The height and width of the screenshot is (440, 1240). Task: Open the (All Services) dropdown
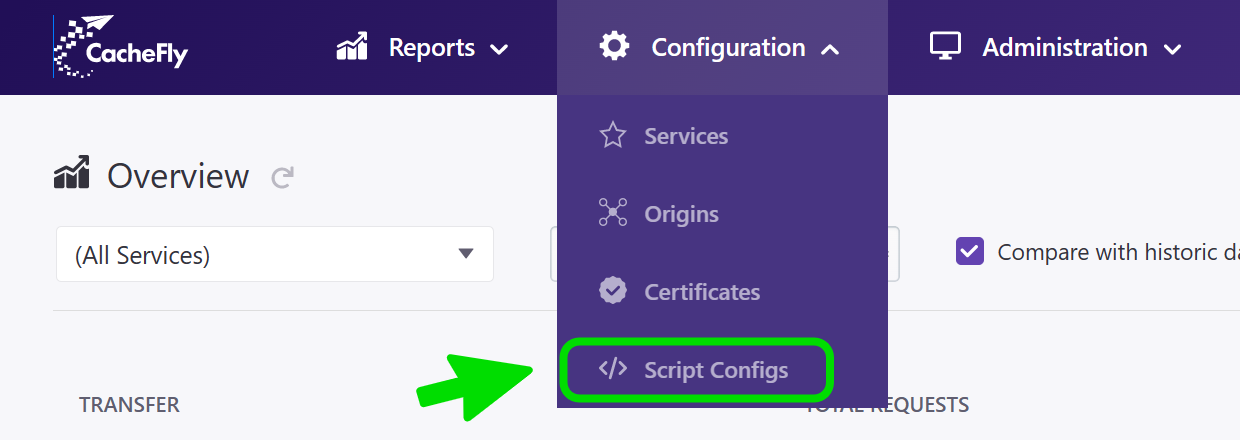pyautogui.click(x=275, y=254)
